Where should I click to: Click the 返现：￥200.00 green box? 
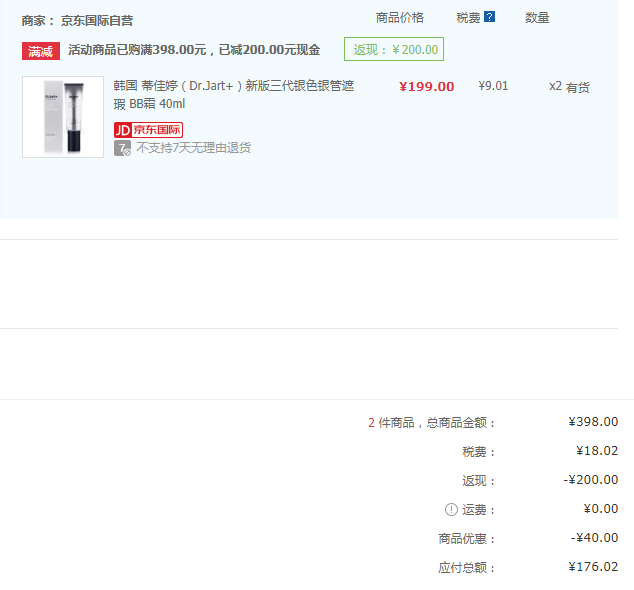(394, 49)
